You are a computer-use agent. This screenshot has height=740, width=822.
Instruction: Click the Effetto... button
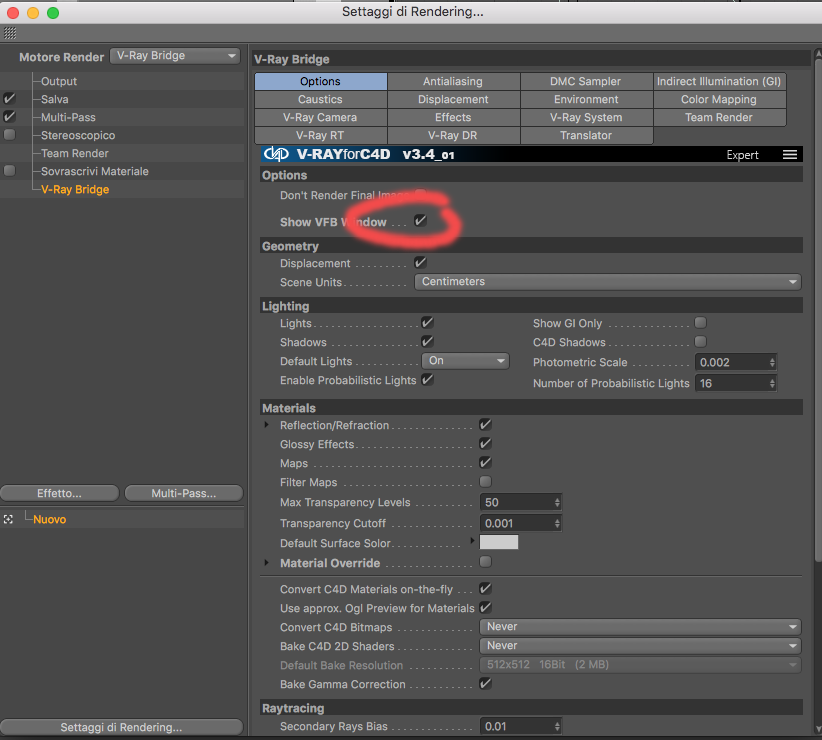point(60,493)
